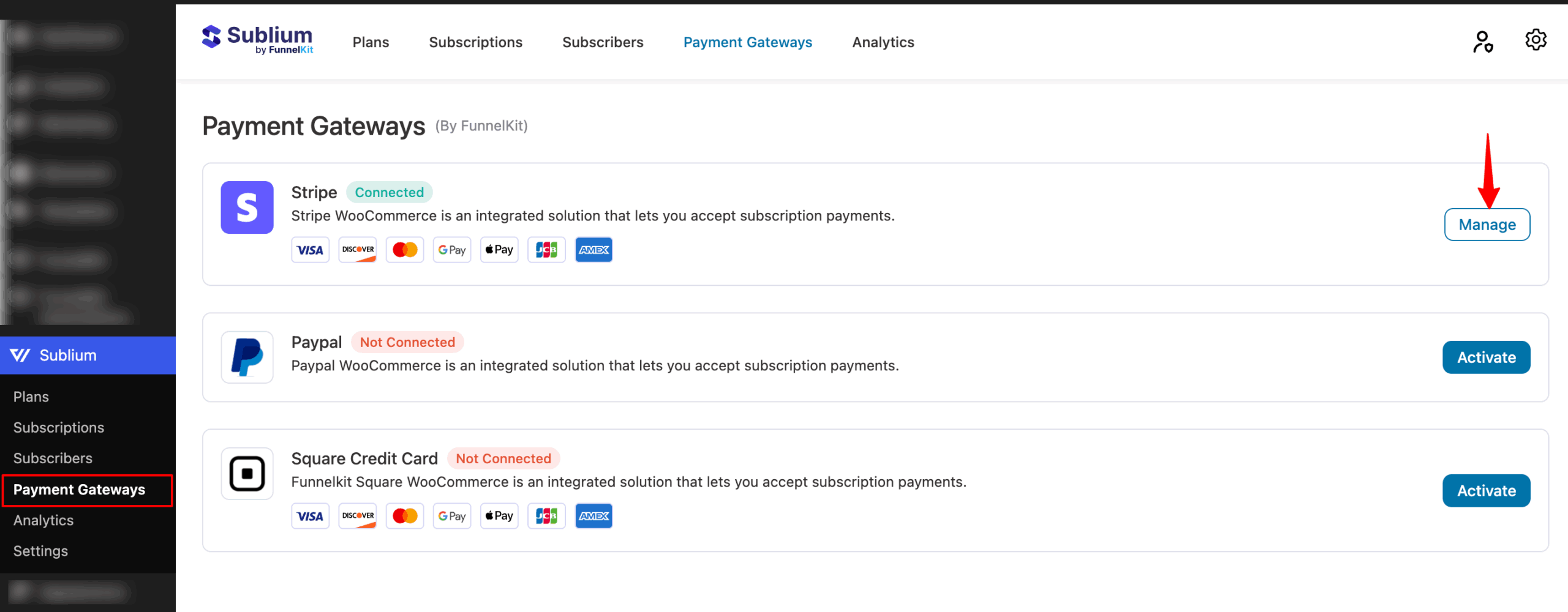Viewport: 1568px width, 612px height.
Task: Open the settings gear icon
Action: click(x=1536, y=40)
